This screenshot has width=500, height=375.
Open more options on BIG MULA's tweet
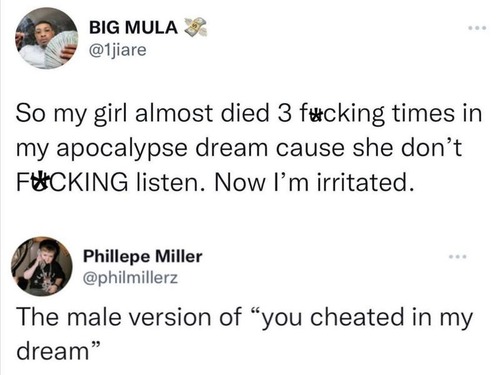477,28
